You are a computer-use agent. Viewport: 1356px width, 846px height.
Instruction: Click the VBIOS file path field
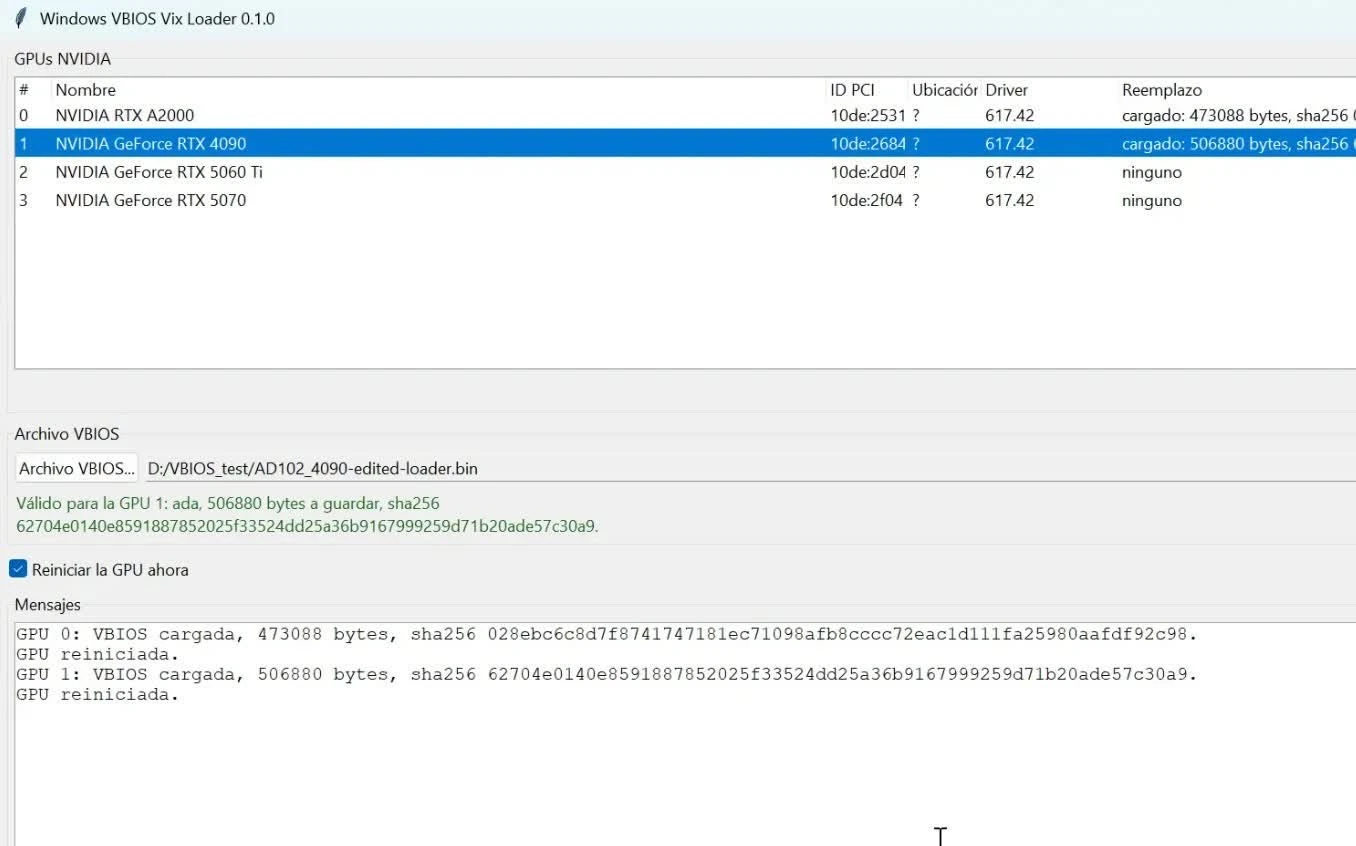click(750, 468)
